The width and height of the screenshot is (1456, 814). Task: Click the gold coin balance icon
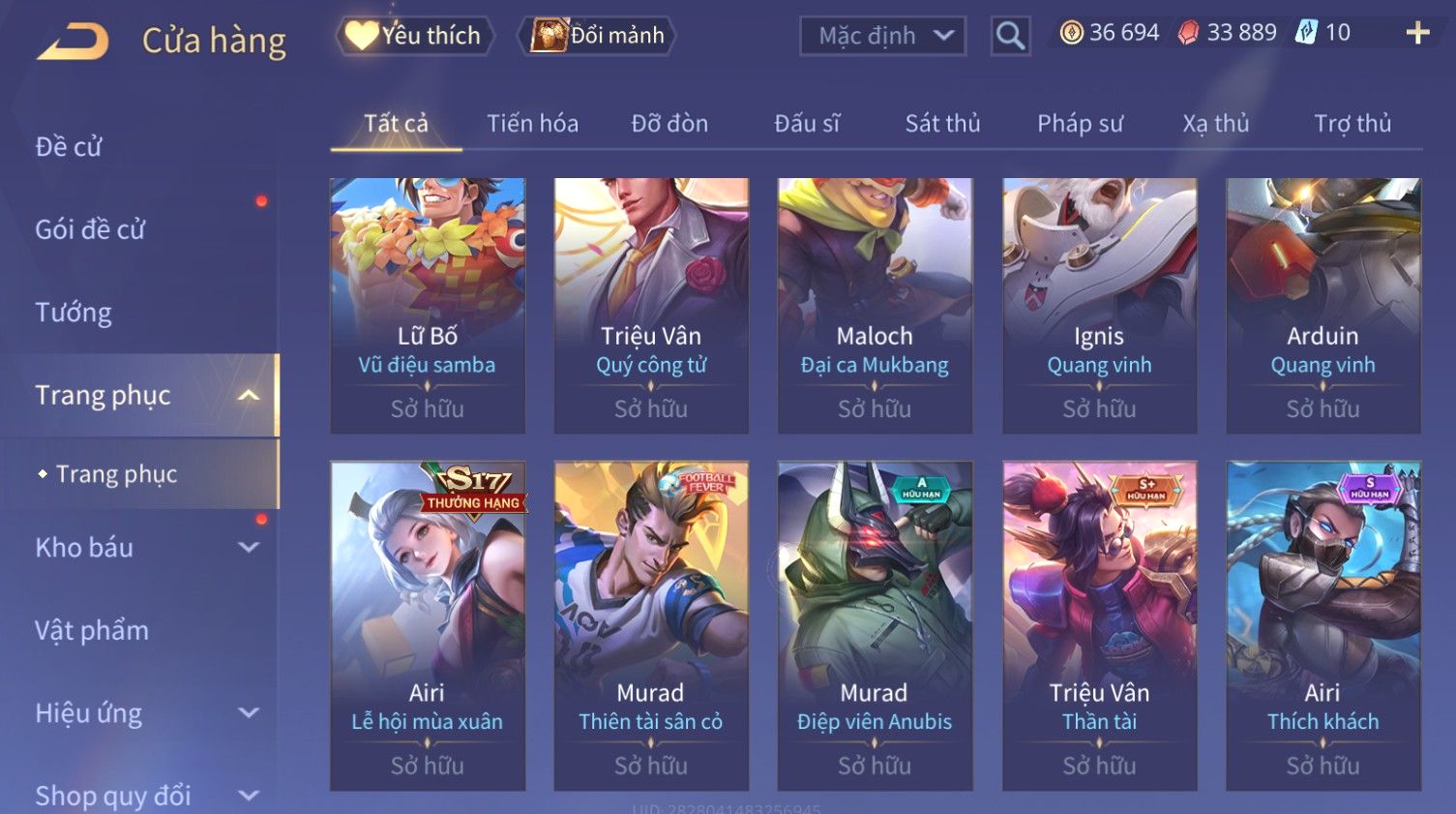click(1071, 33)
